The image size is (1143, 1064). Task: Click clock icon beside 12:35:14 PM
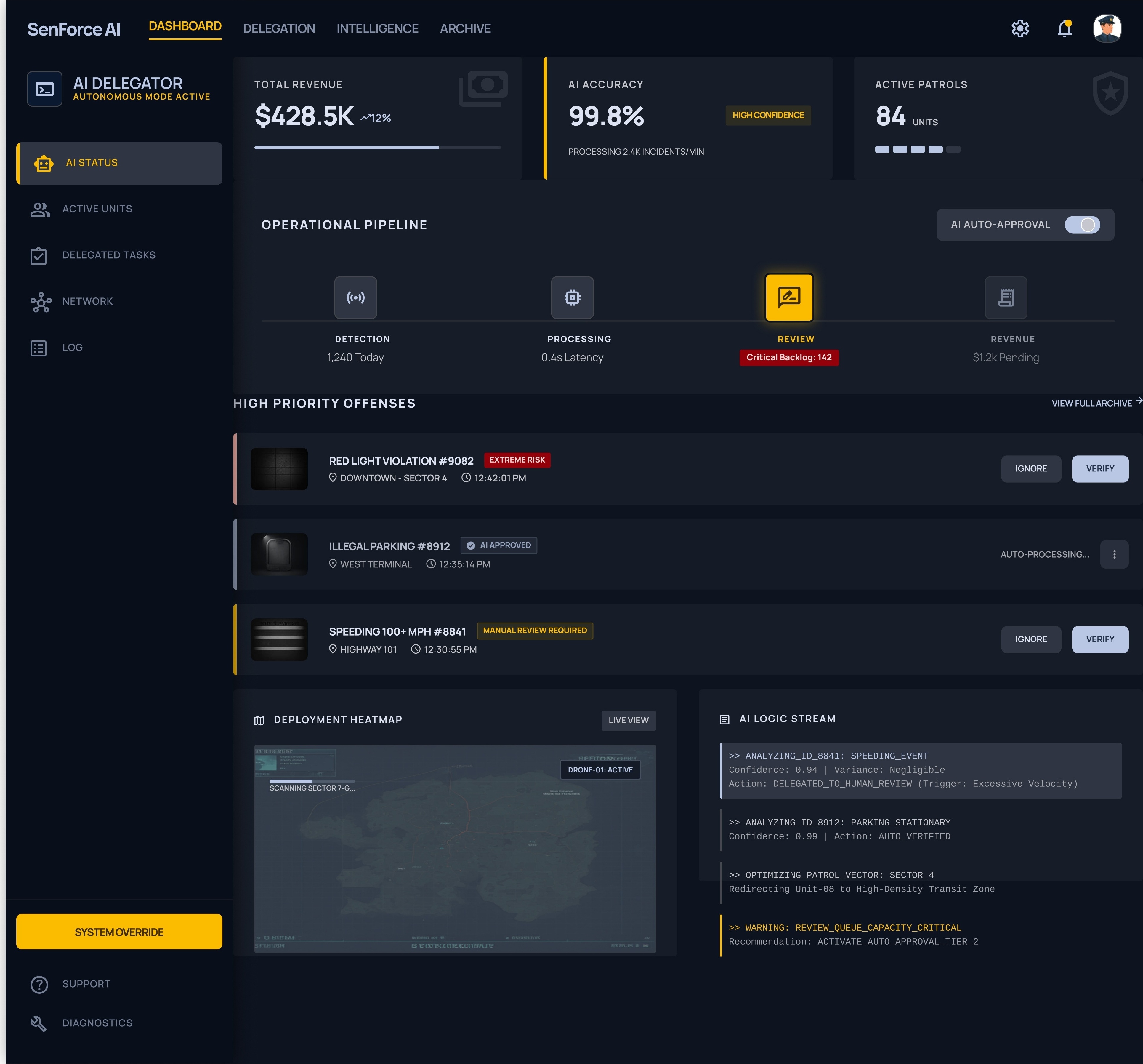pyautogui.click(x=431, y=564)
